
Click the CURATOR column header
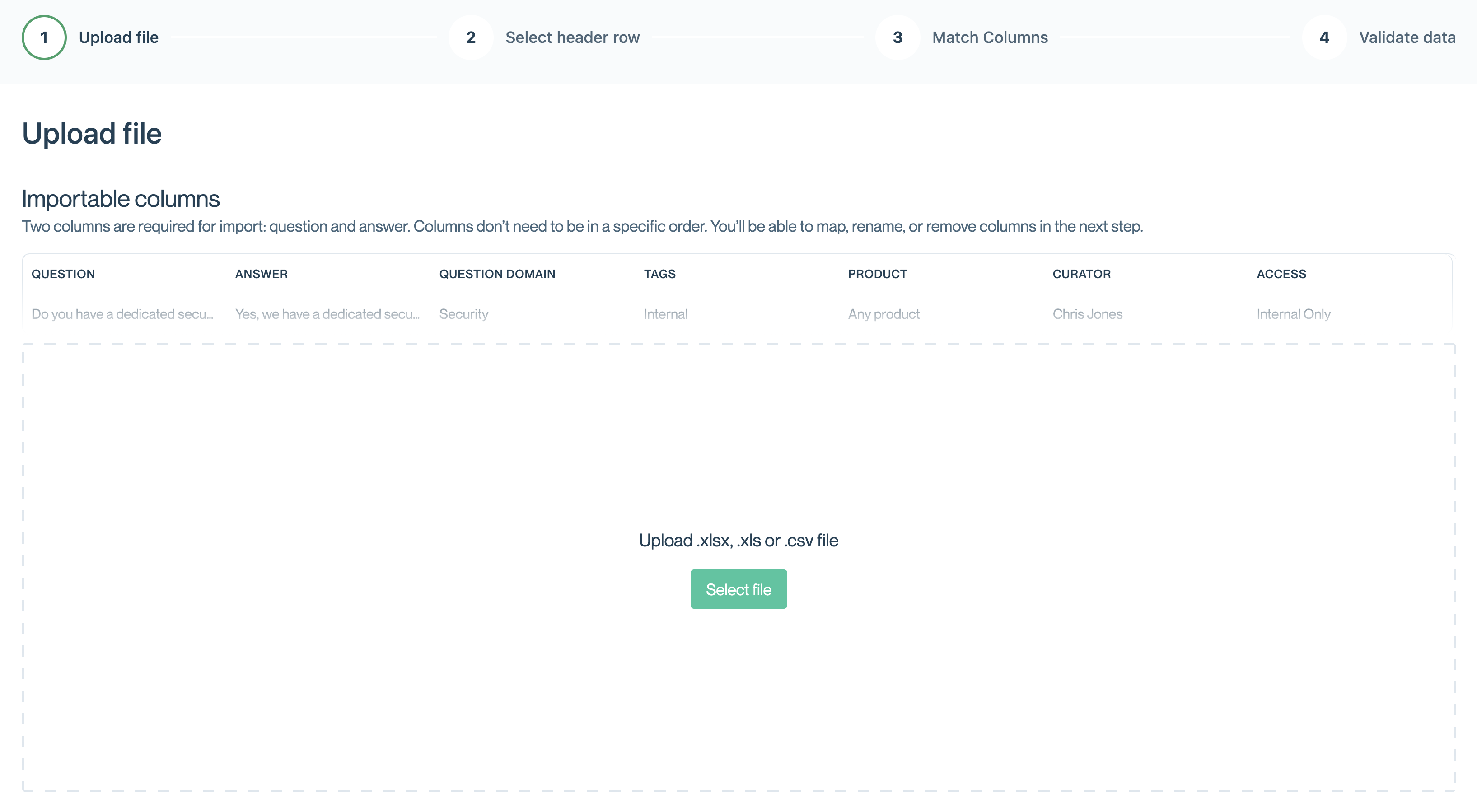tap(1081, 274)
